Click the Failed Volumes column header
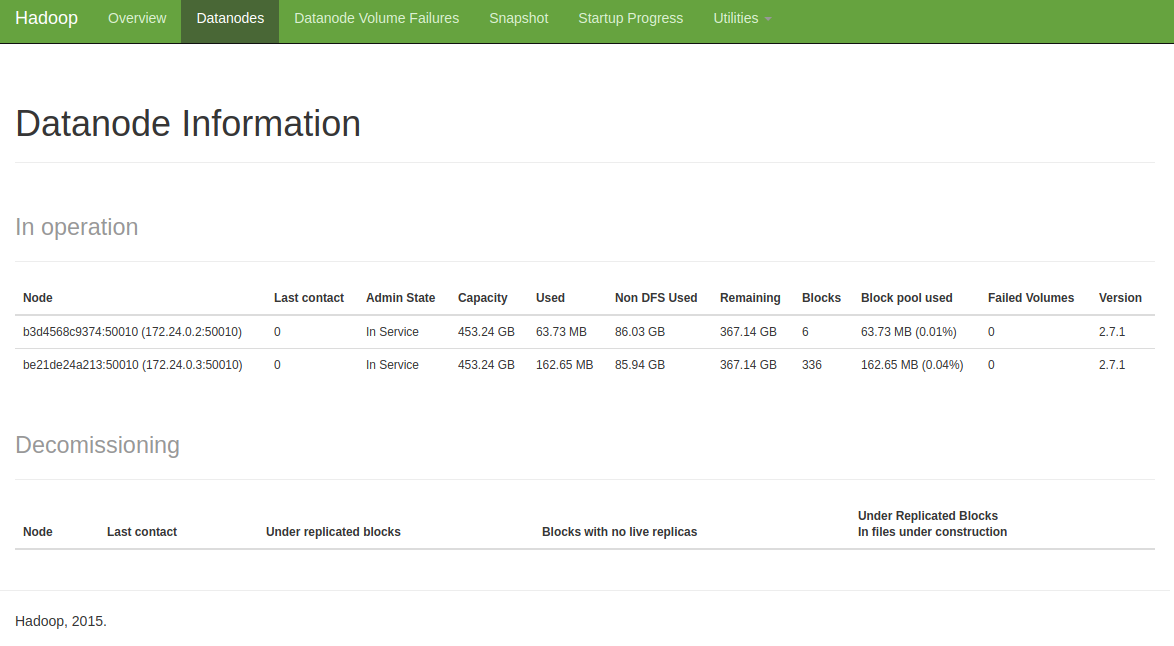1174x646 pixels. tap(1031, 298)
